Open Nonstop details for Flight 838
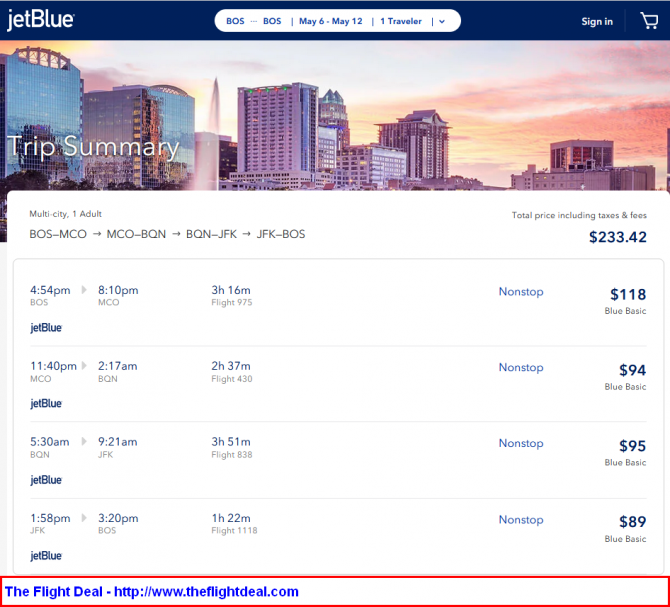Viewport: 670px width, 607px height. click(521, 443)
